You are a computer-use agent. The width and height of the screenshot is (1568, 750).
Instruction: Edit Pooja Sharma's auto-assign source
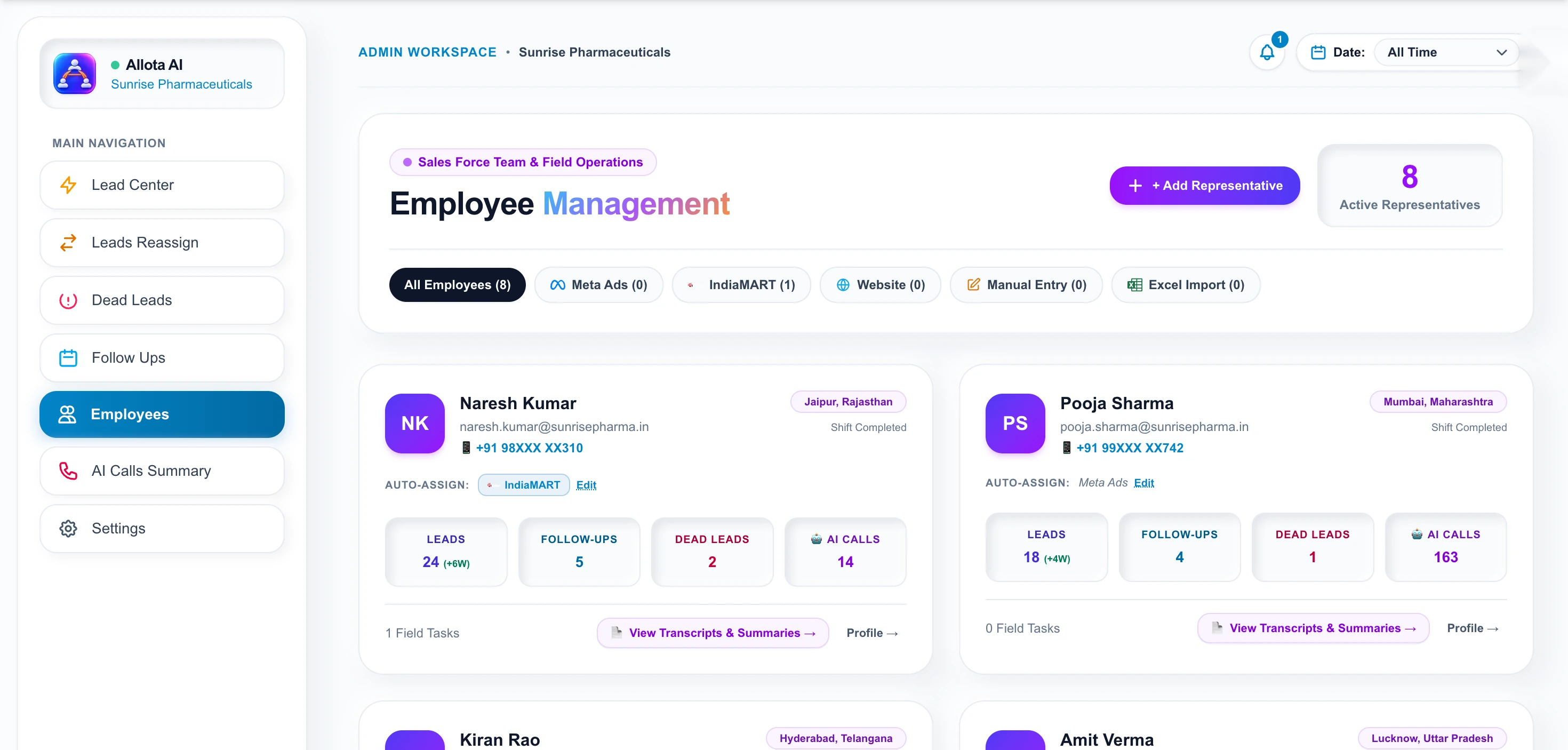pos(1144,483)
